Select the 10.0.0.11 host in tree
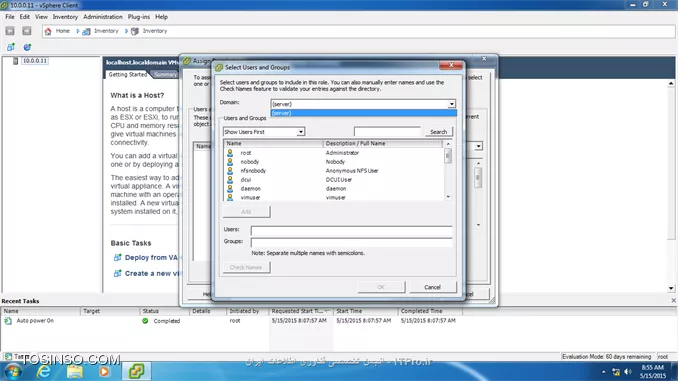The image size is (678, 381). tap(35, 61)
